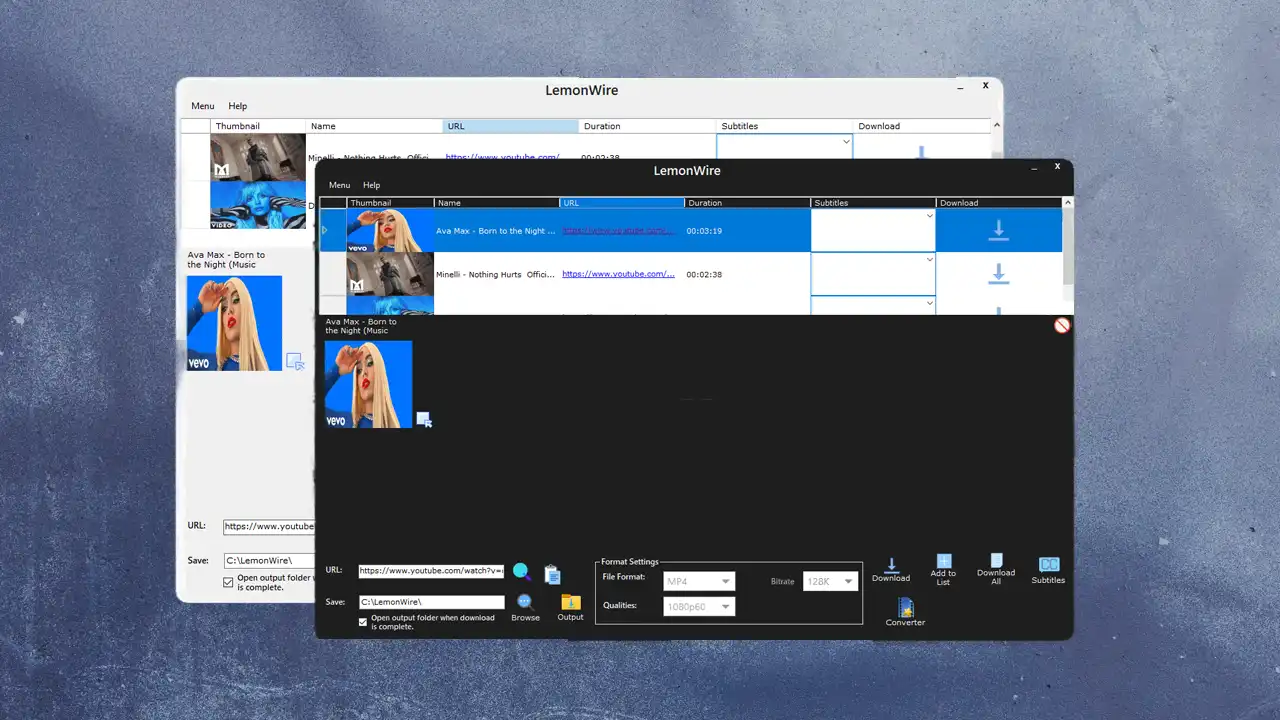This screenshot has width=1280, height=720.
Task: Click the red cancel icon in preview pane
Action: [1062, 325]
